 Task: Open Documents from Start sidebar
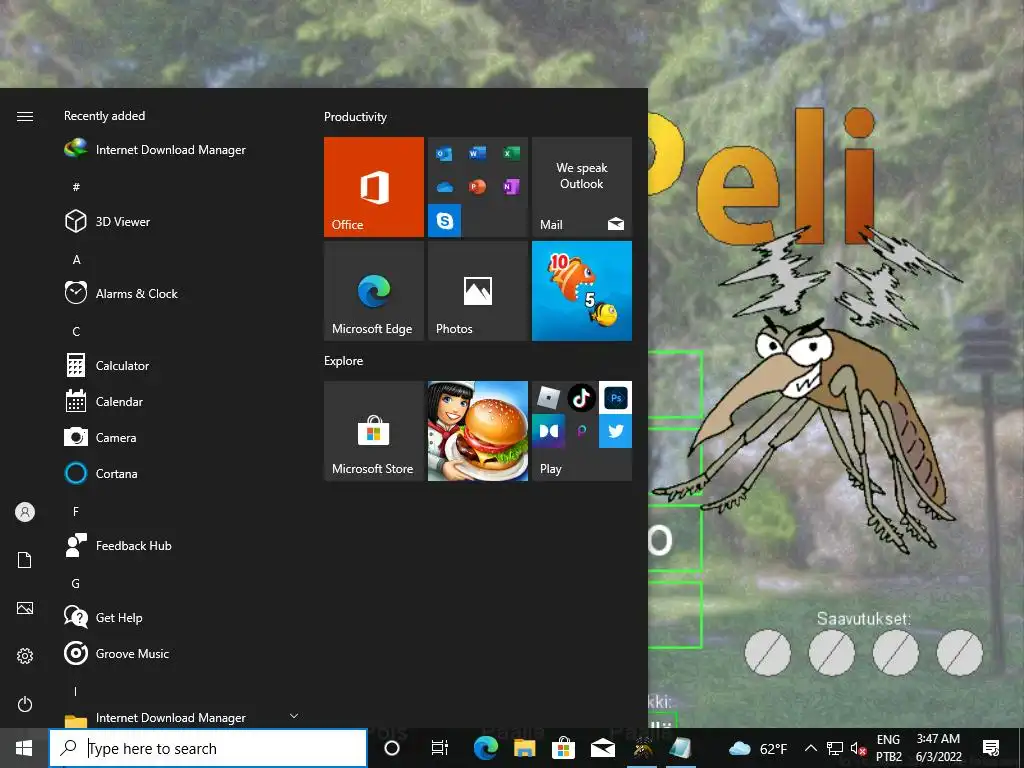point(25,560)
